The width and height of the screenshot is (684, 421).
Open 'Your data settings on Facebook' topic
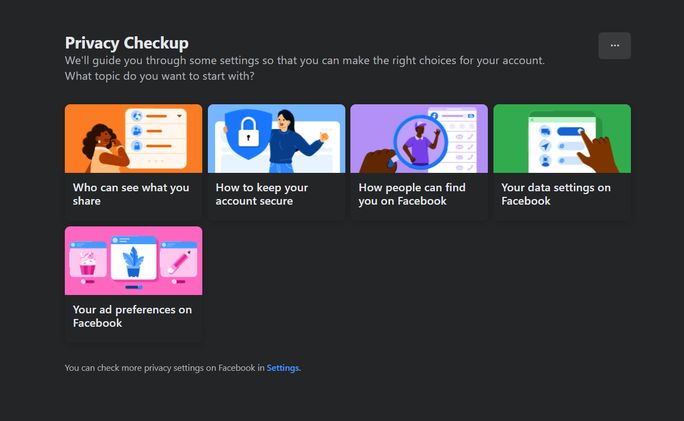tap(555, 194)
